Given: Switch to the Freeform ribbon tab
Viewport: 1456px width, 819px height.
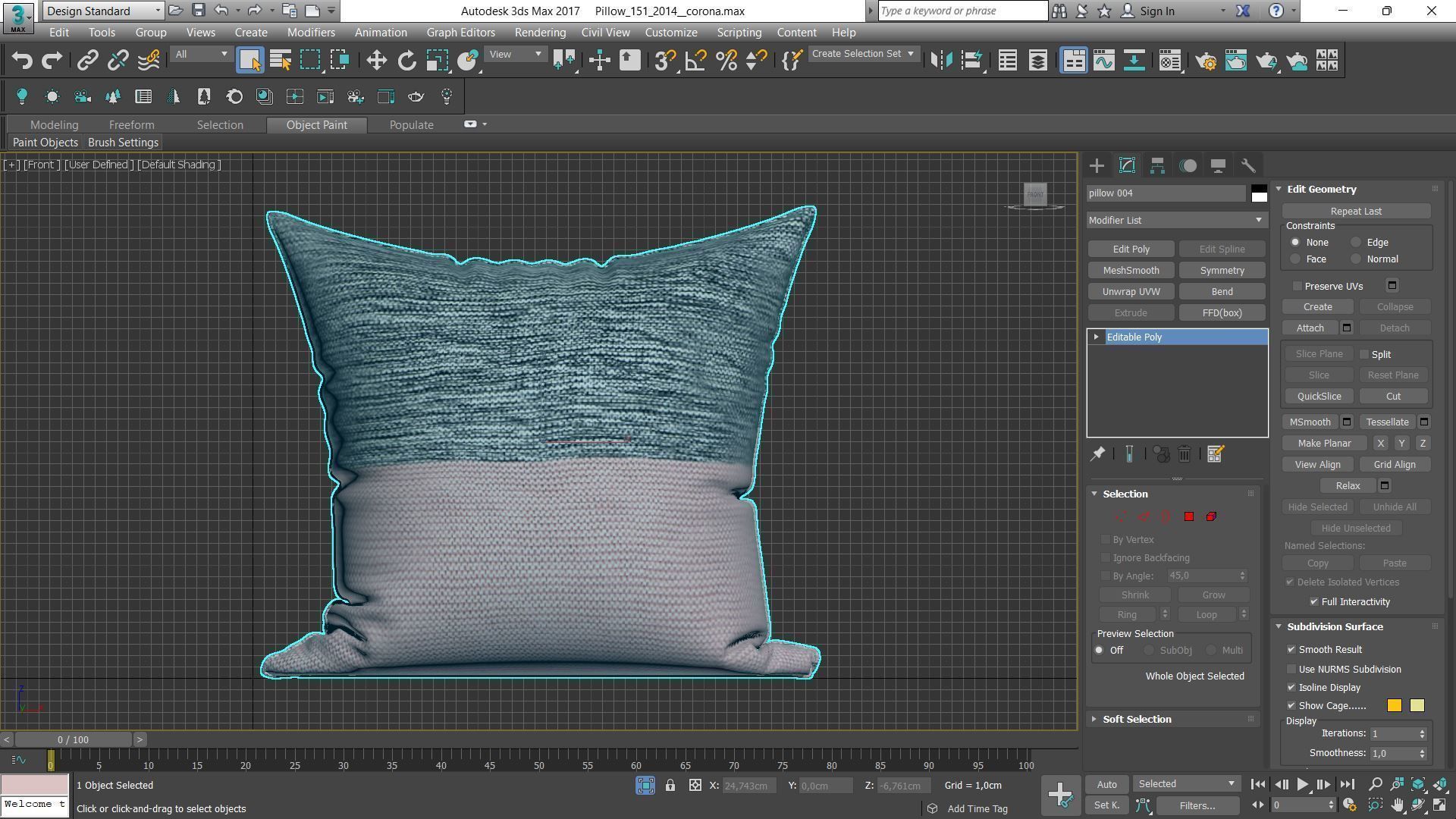Looking at the screenshot, I should pyautogui.click(x=131, y=125).
